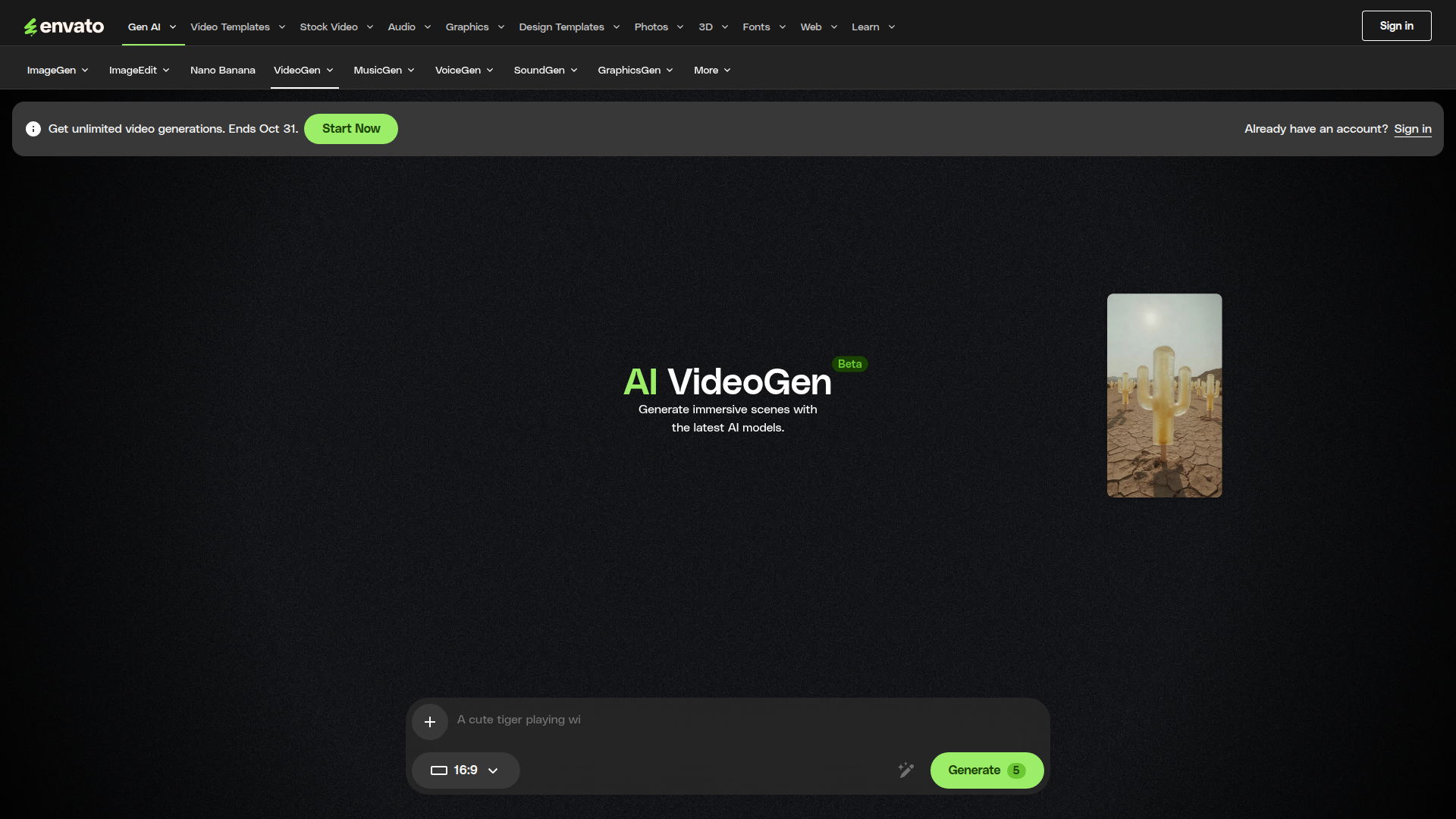Image resolution: width=1456 pixels, height=819 pixels.
Task: Click the green Generate button
Action: coord(986,770)
